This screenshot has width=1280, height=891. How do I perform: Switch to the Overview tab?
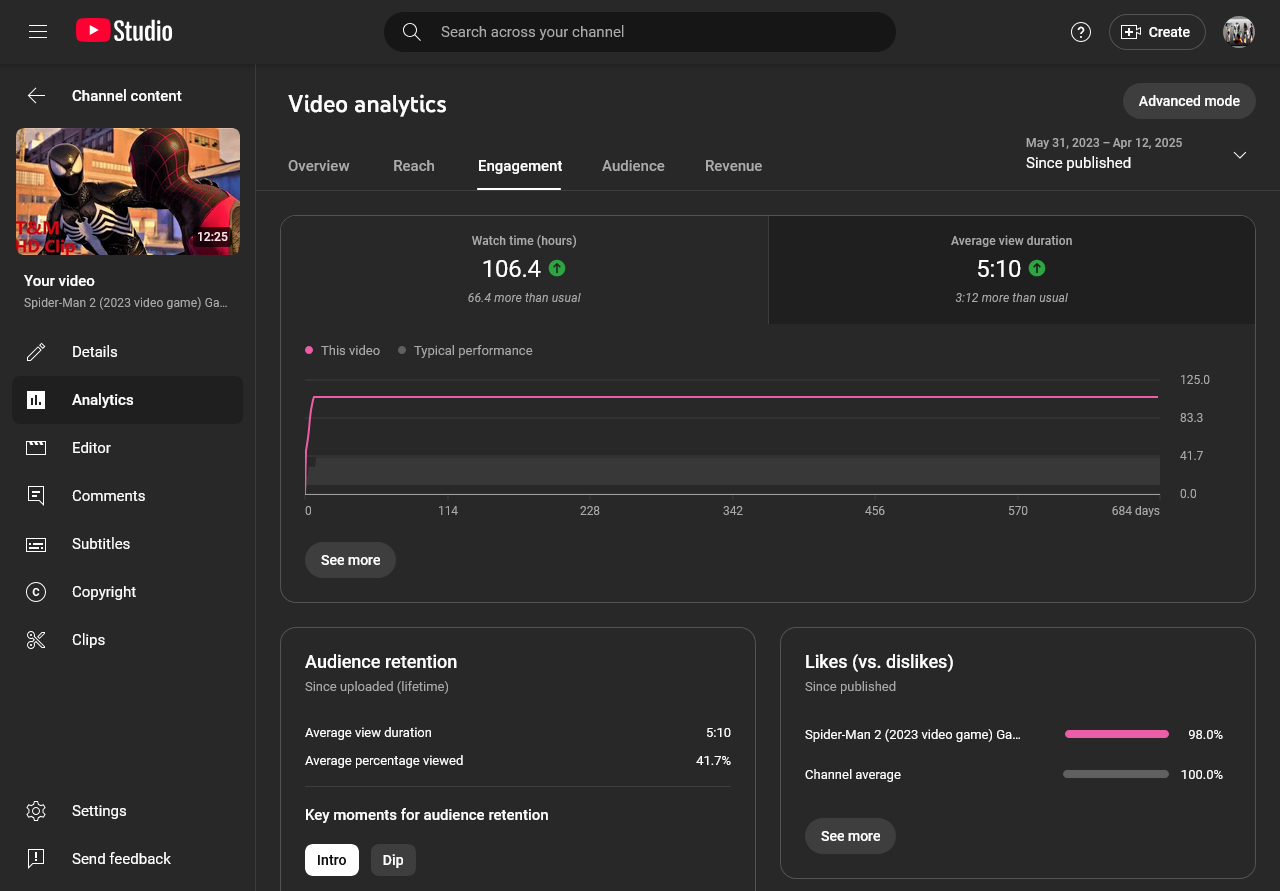[319, 166]
